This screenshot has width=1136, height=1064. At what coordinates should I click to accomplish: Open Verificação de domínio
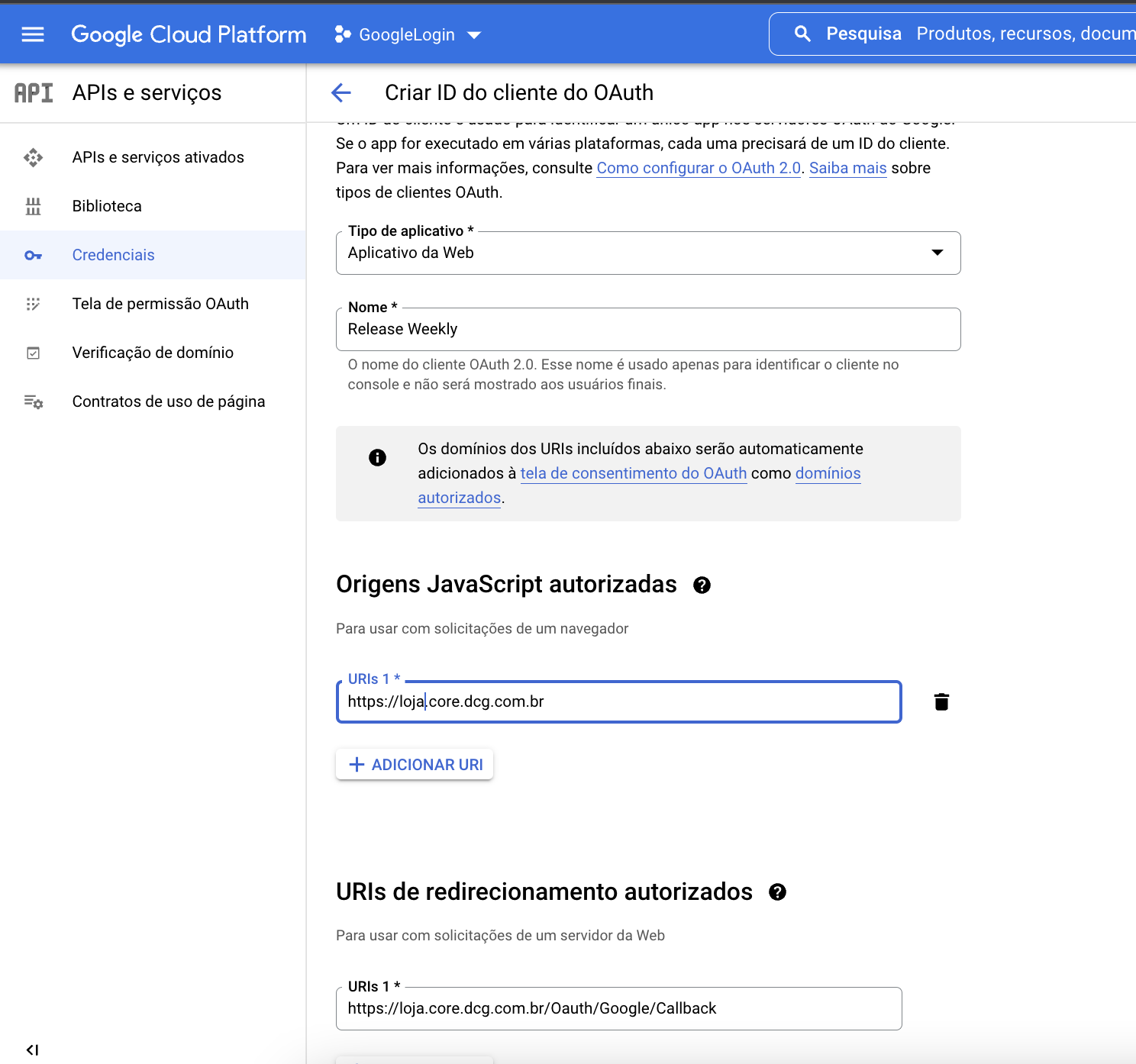(x=153, y=353)
